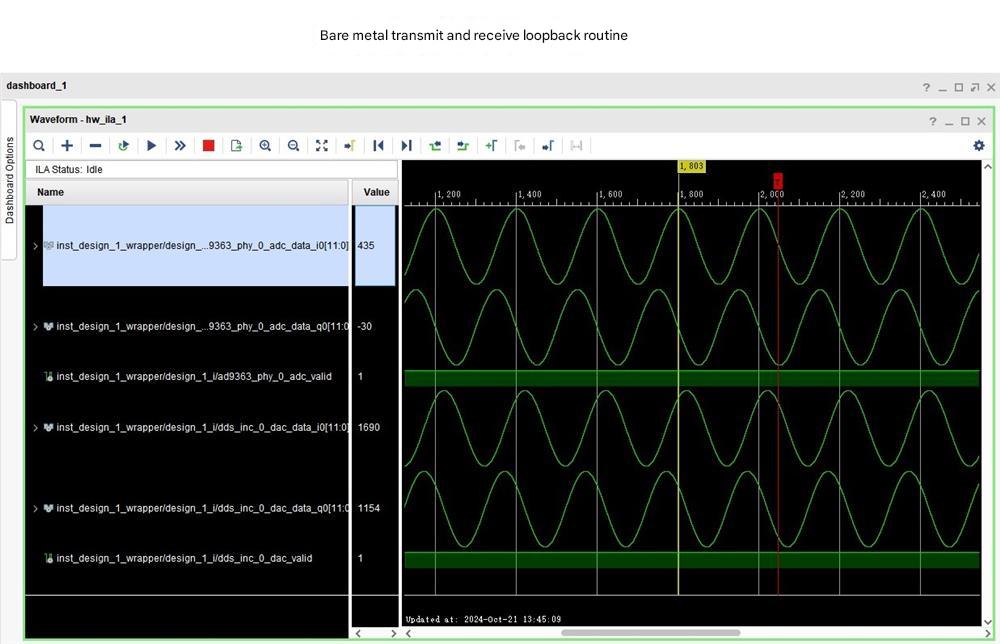
Task: Select the dds_inc_0_dac_valid signal row
Action: coord(183,559)
